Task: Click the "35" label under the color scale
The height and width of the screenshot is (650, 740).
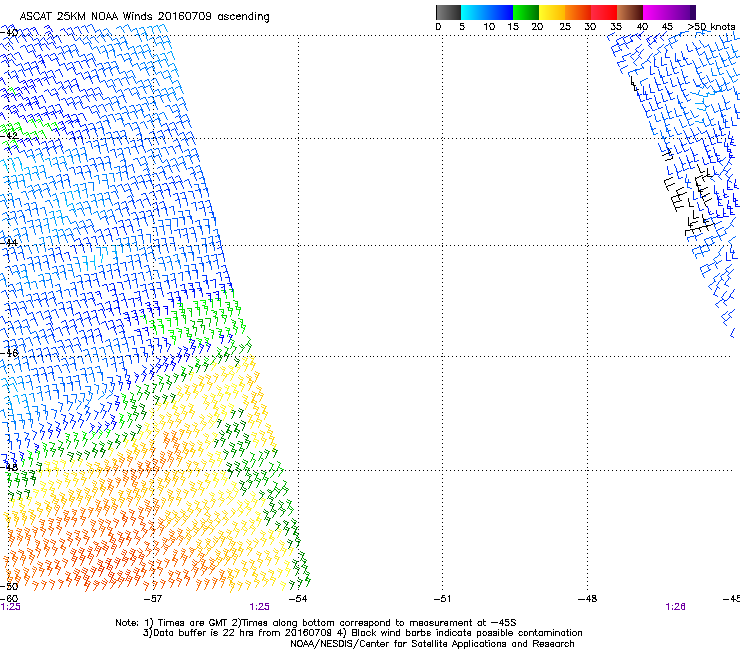Action: pyautogui.click(x=616, y=27)
